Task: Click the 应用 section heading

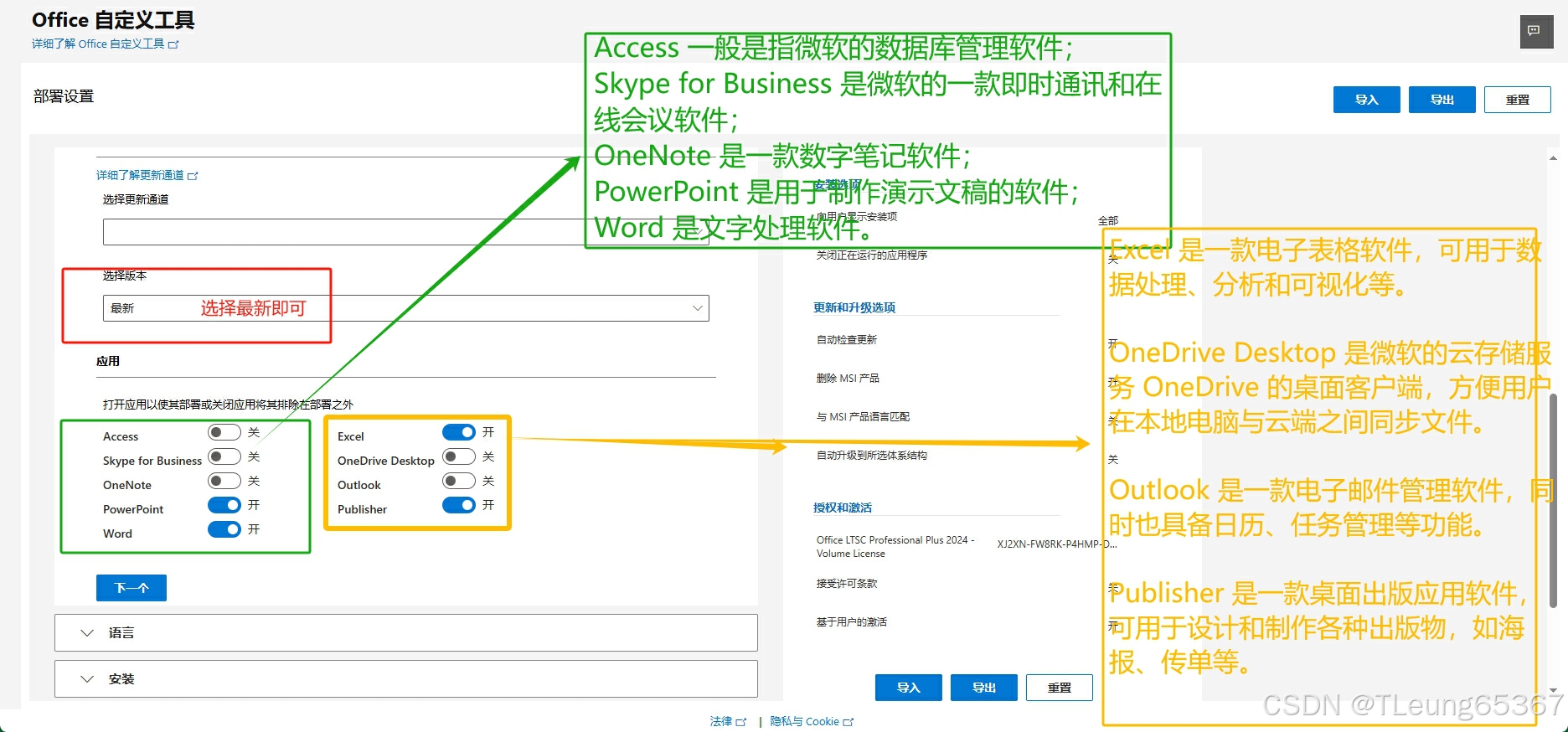Action: [108, 361]
